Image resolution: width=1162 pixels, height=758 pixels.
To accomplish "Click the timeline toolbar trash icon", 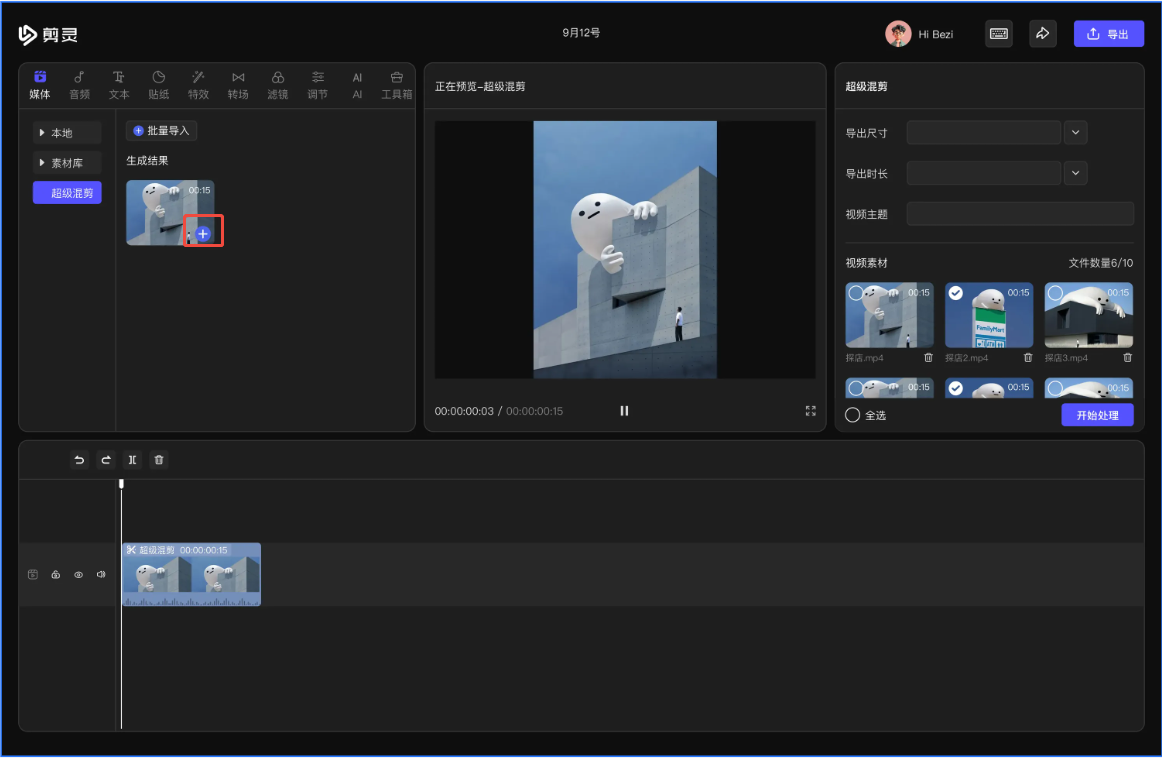I will [159, 460].
